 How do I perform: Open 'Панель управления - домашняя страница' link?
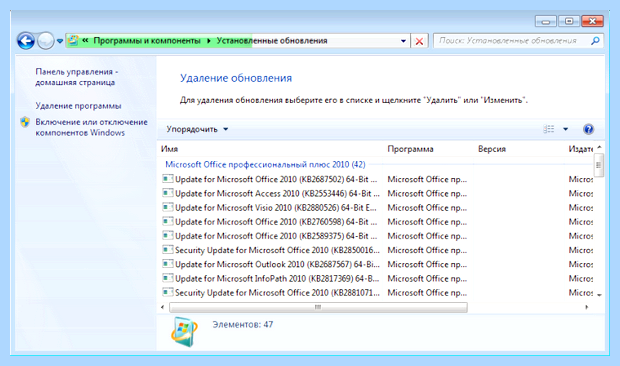(x=77, y=77)
